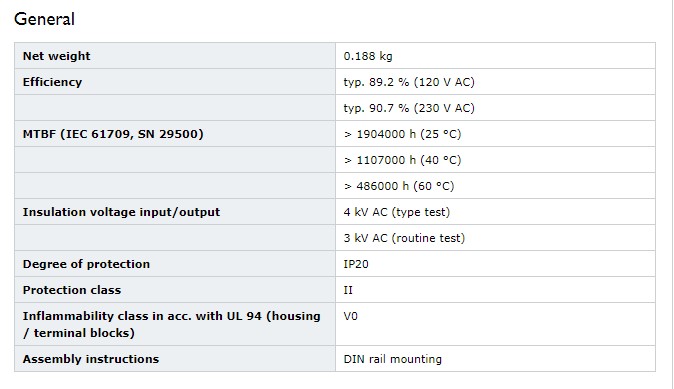Click typ. 90.7 % (230 V AC) value
This screenshot has width=674, height=389.
(409, 108)
